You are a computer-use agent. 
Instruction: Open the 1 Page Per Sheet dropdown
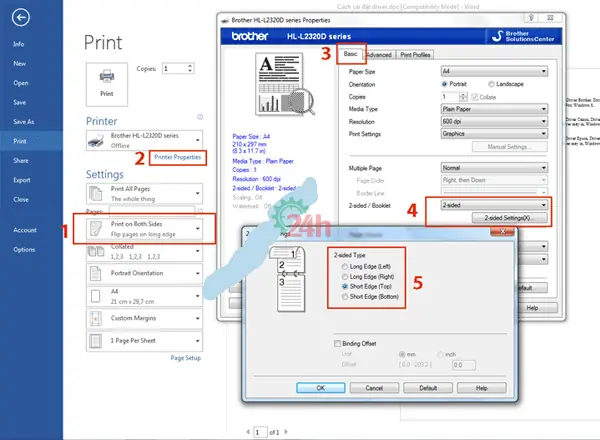coord(144,341)
